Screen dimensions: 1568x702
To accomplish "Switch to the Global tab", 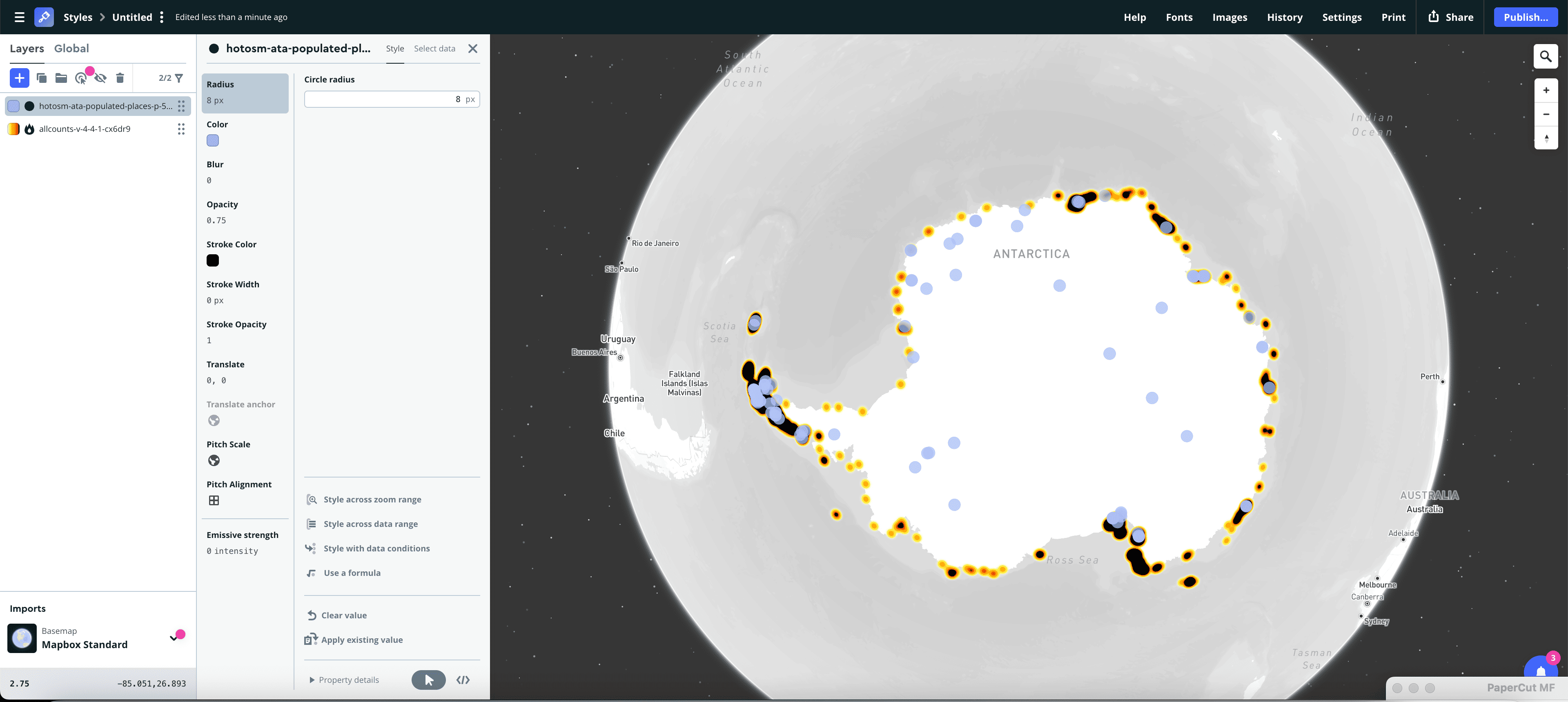I will [x=71, y=48].
